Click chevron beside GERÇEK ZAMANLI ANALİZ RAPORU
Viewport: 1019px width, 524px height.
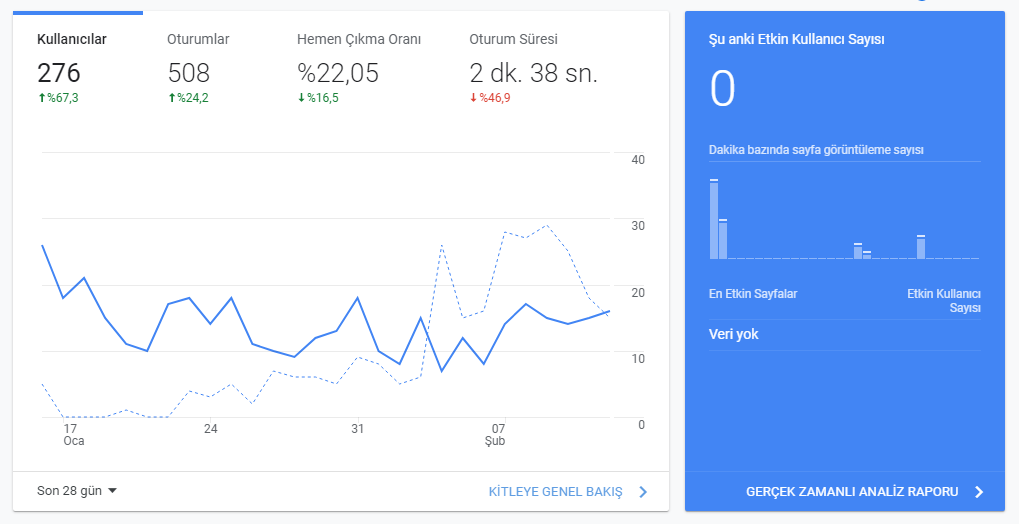click(x=979, y=491)
